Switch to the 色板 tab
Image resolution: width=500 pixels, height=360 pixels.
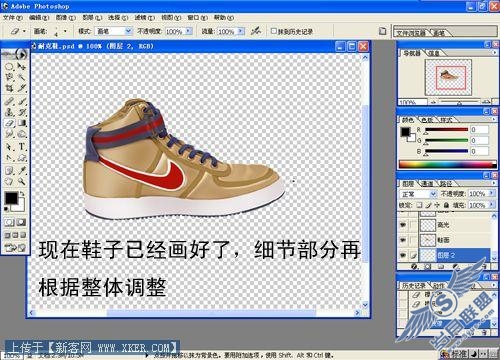coord(427,120)
